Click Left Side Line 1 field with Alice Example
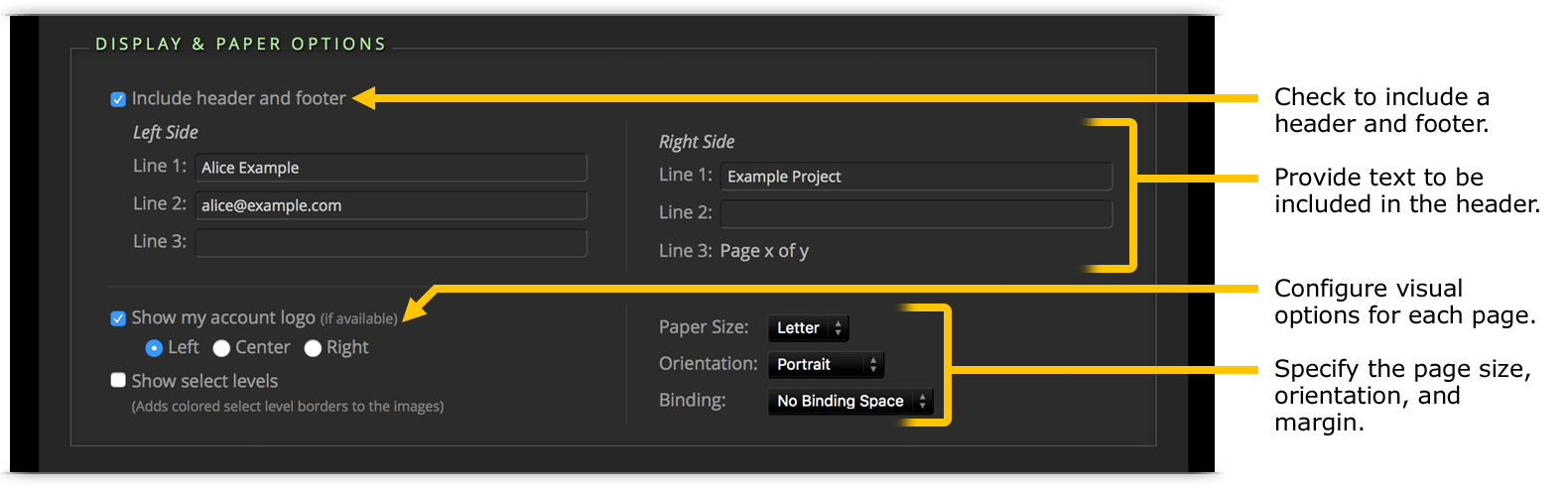1568x490 pixels. [x=391, y=168]
